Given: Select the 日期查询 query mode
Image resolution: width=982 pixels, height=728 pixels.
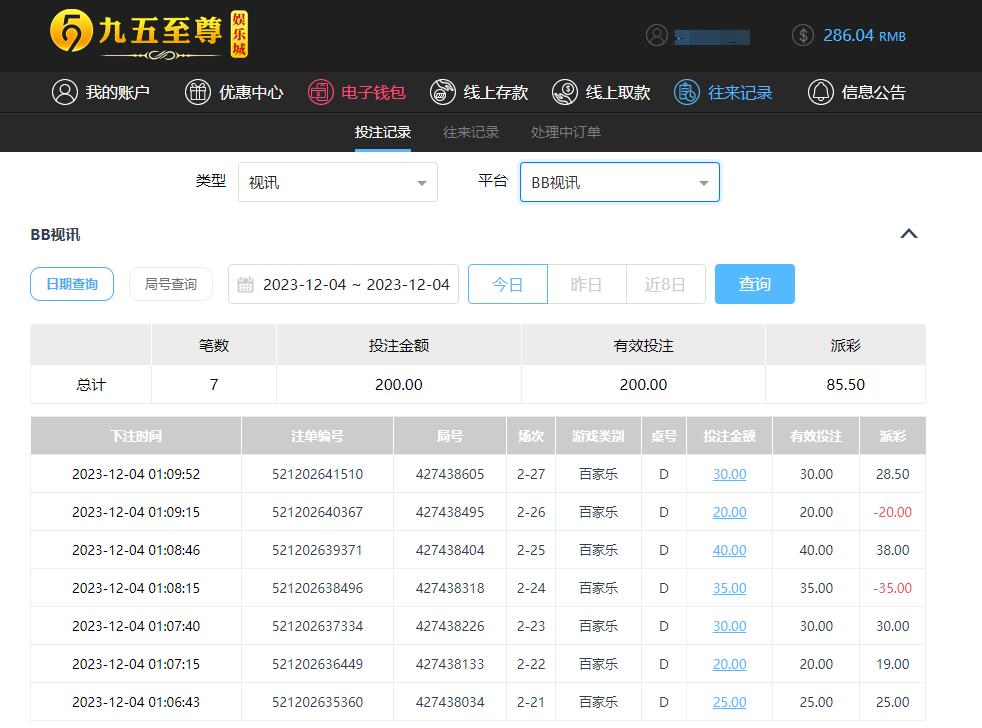Looking at the screenshot, I should pos(72,284).
